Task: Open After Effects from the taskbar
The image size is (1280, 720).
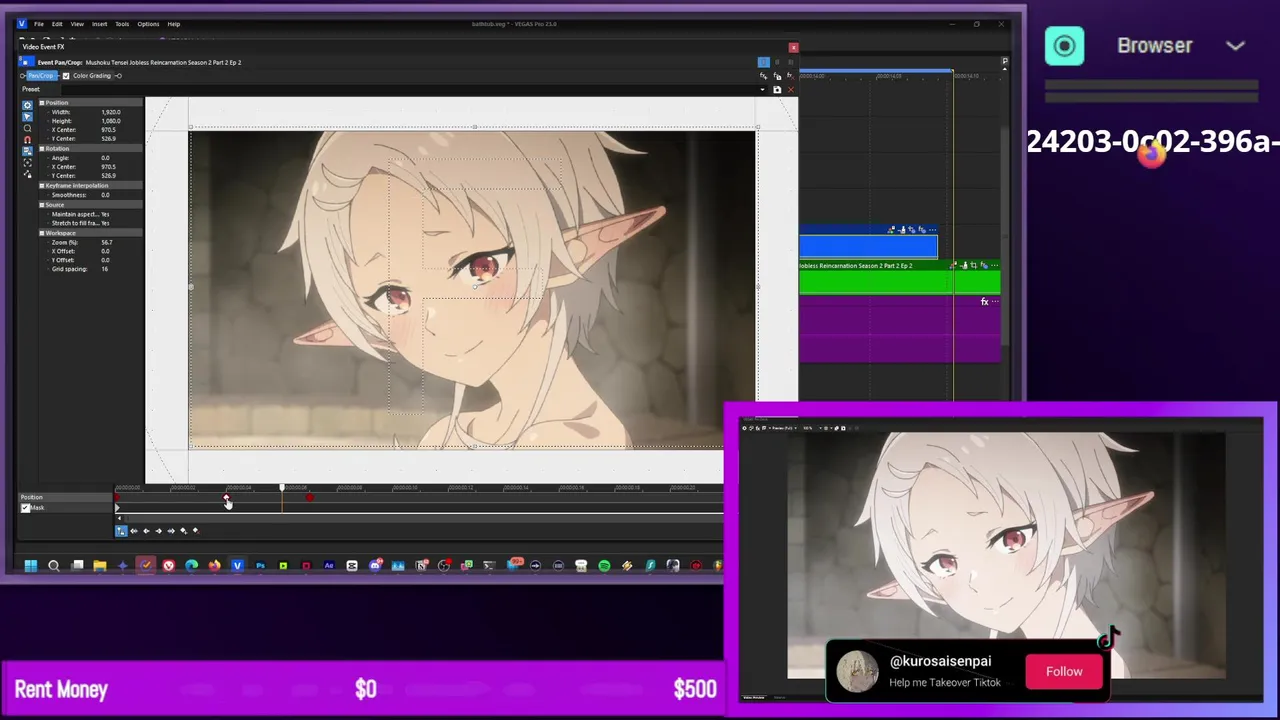Action: point(329,565)
